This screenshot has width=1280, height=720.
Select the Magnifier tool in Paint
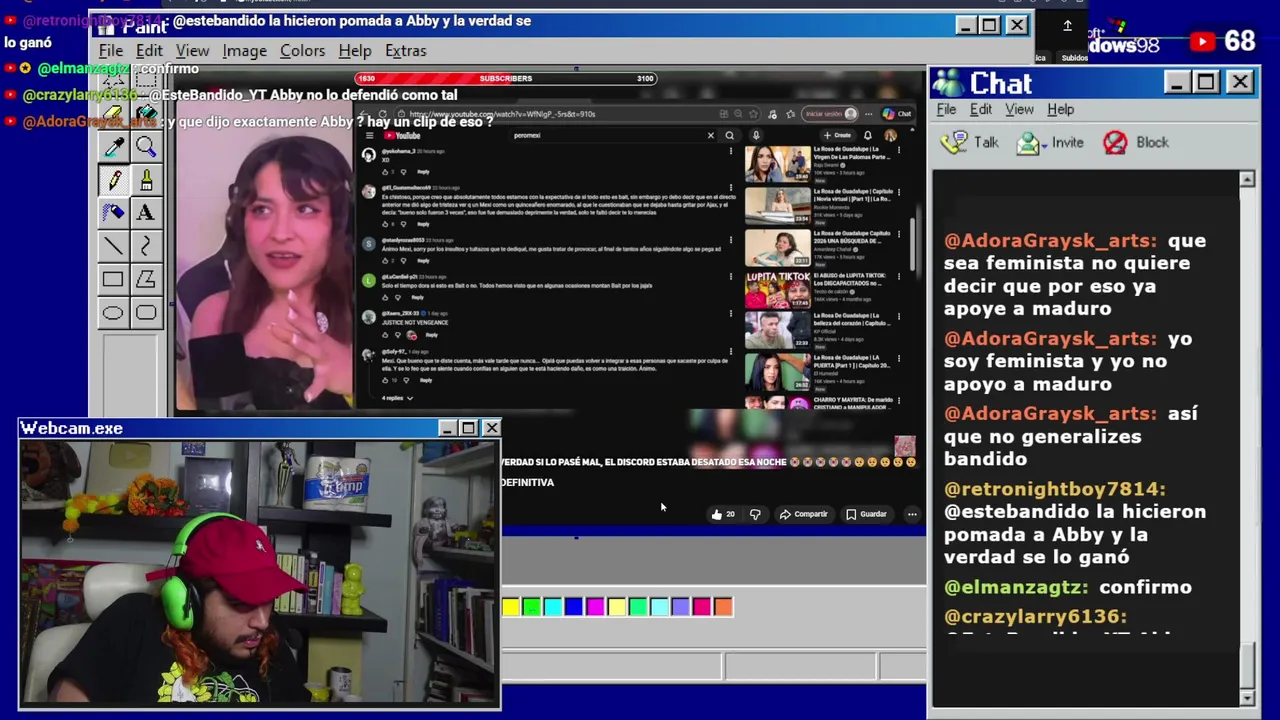(146, 148)
